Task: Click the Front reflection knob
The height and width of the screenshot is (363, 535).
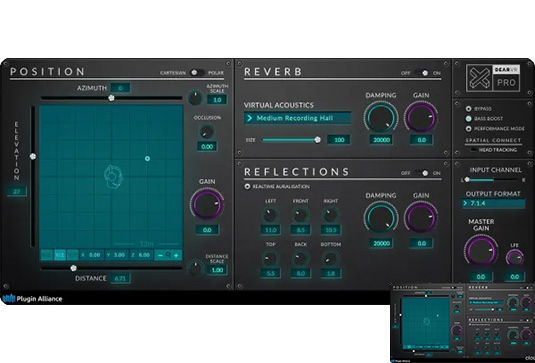Action: (301, 215)
